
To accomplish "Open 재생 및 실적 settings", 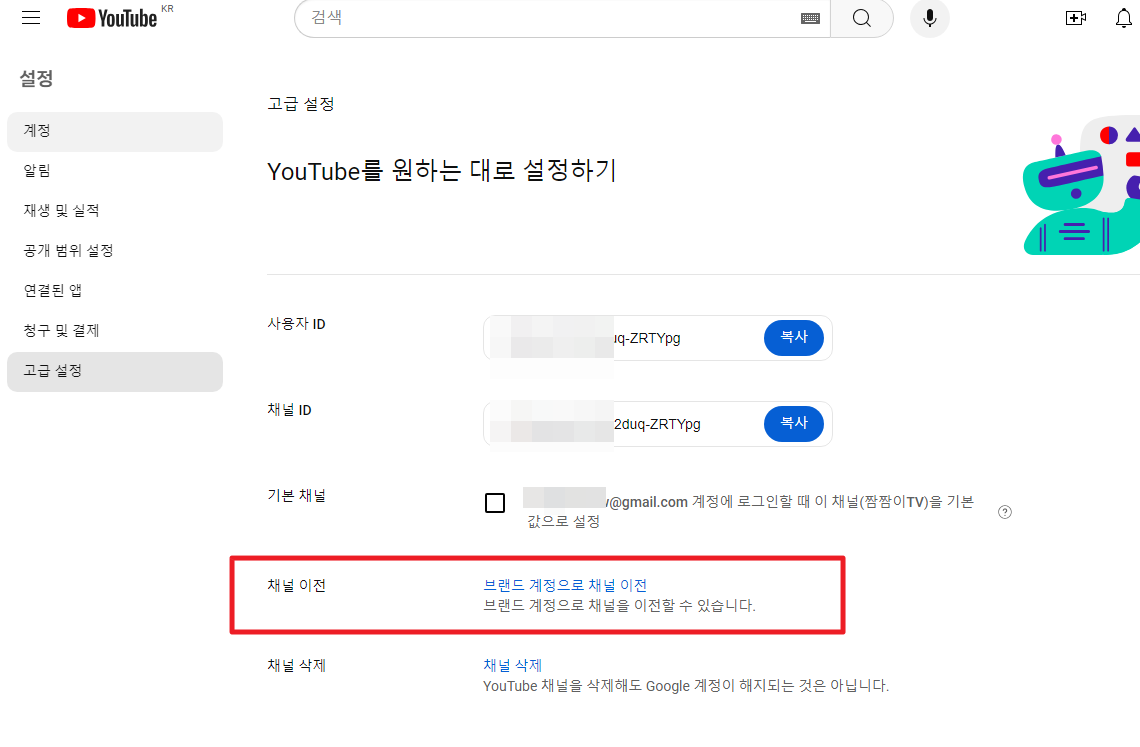I will point(115,211).
